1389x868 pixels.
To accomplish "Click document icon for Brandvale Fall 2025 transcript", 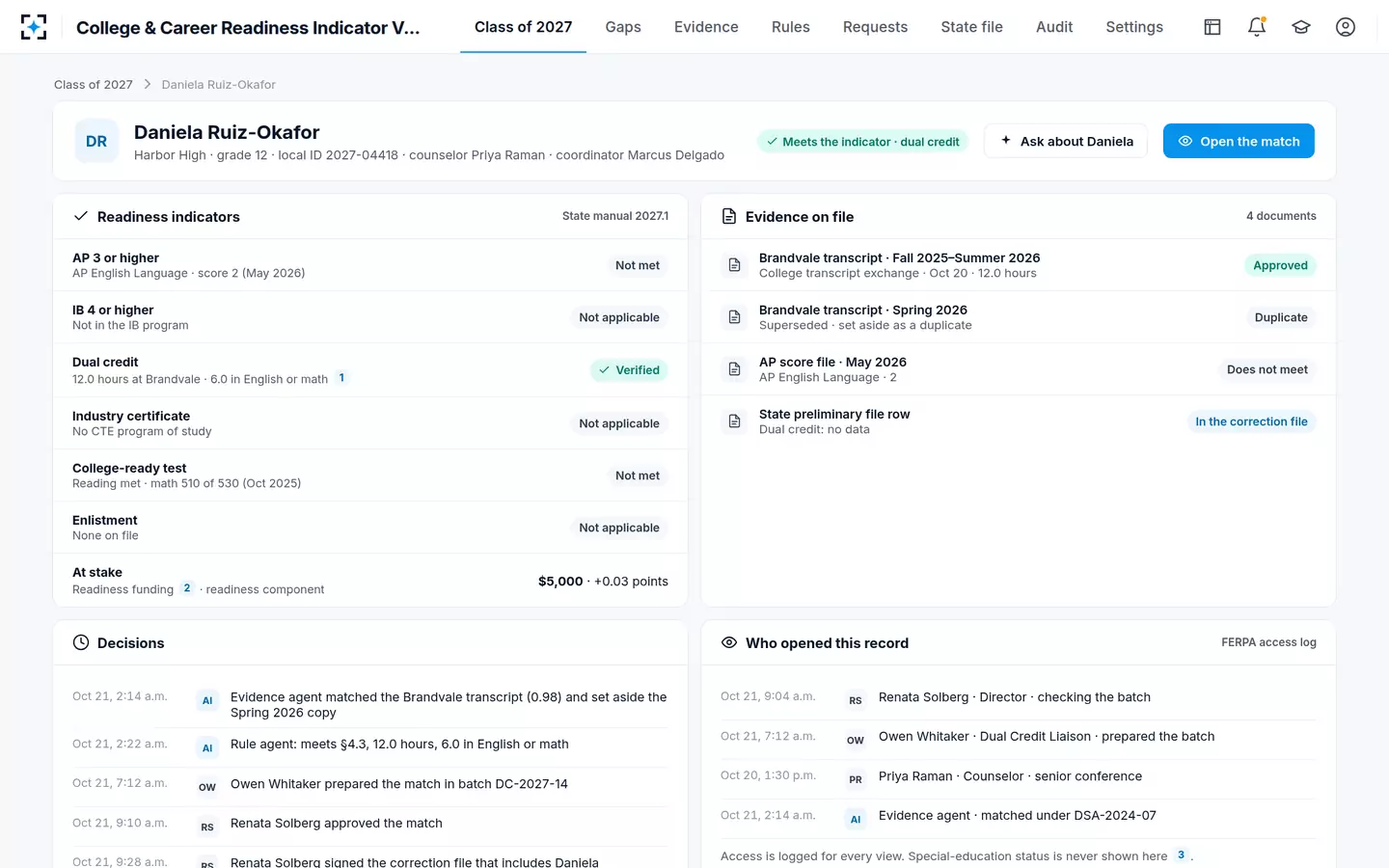I will tap(734, 265).
